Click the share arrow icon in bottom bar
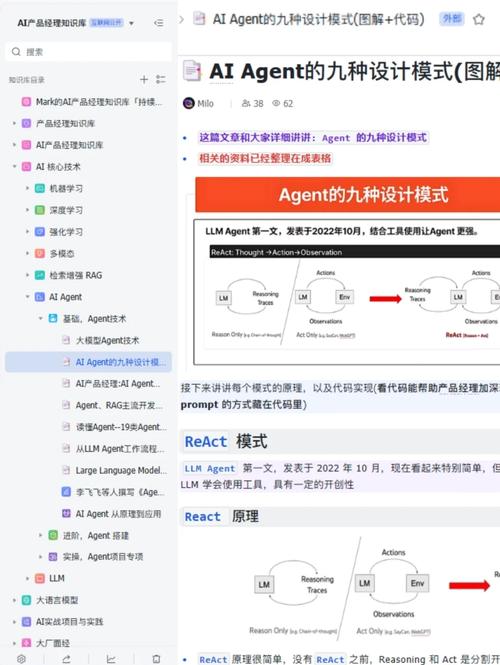This screenshot has height=665, width=500. tap(66, 659)
